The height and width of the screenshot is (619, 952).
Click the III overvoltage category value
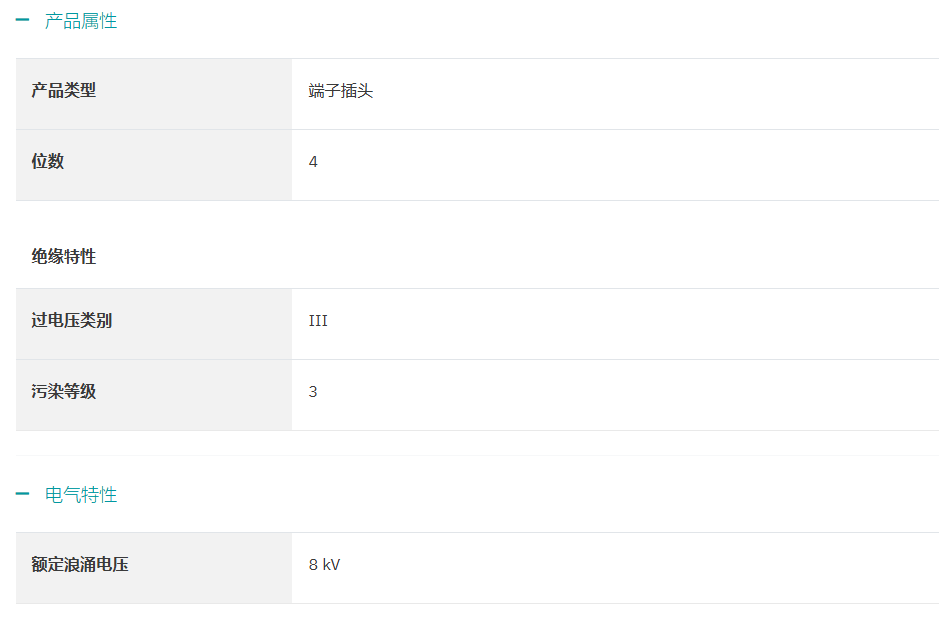pos(318,320)
